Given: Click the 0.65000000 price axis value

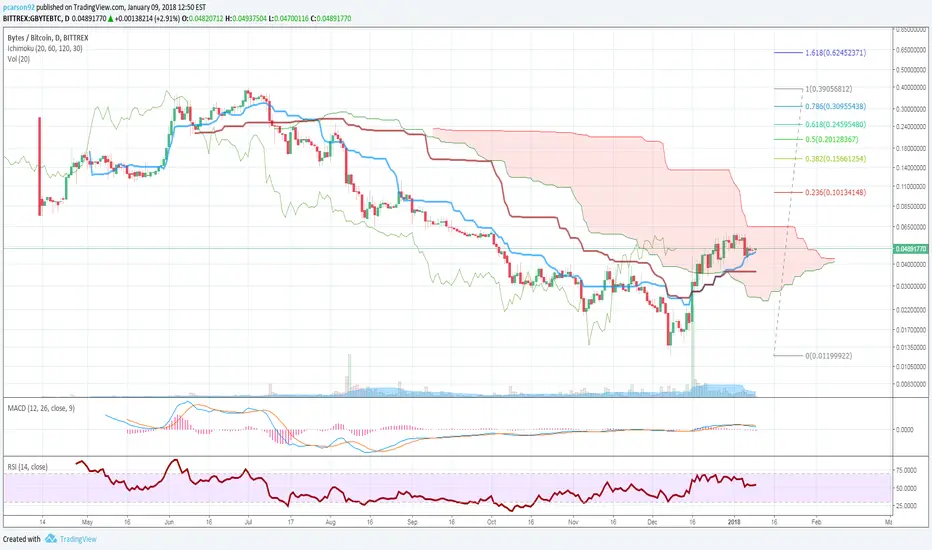Looking at the screenshot, I should (x=911, y=50).
